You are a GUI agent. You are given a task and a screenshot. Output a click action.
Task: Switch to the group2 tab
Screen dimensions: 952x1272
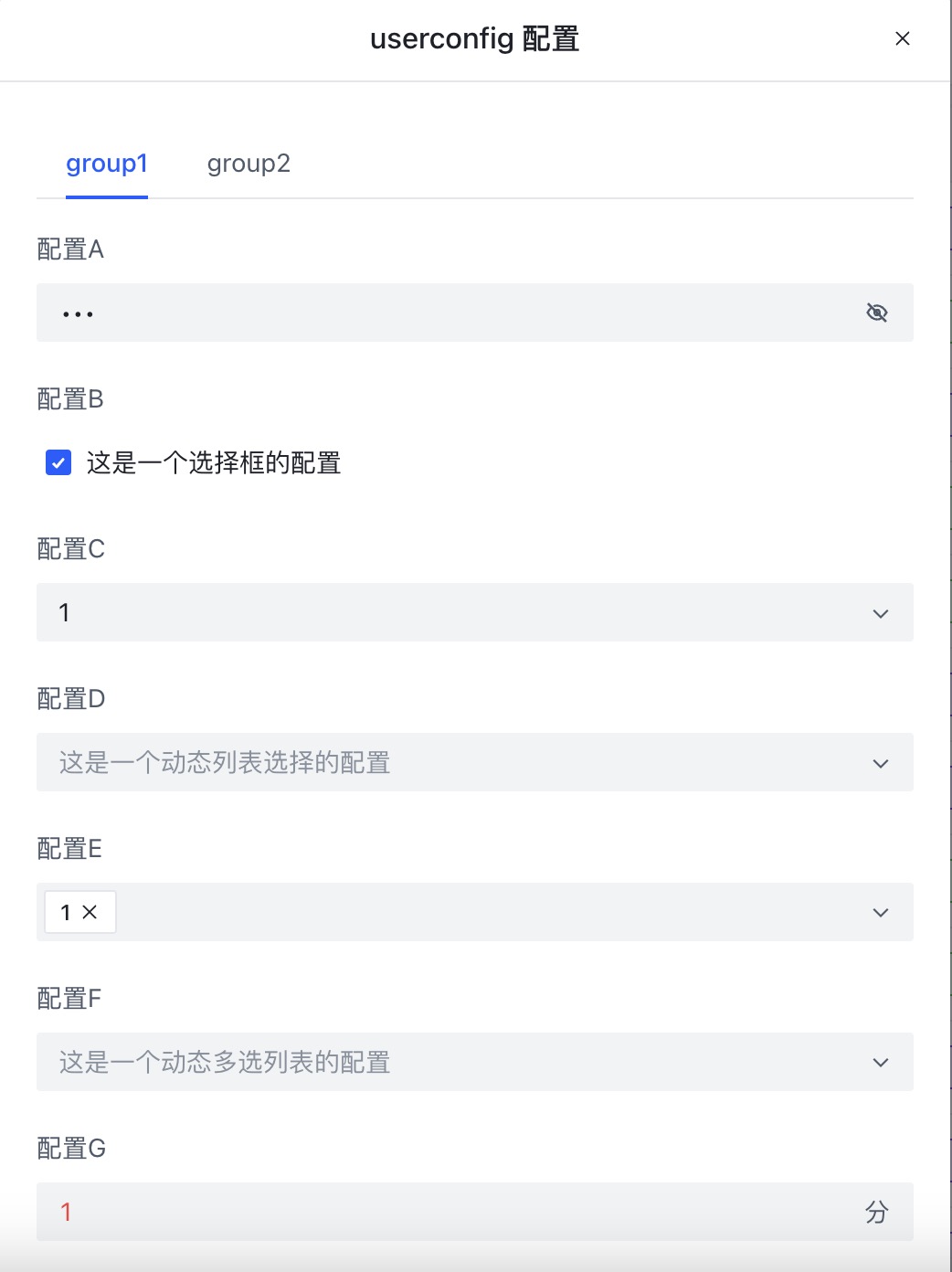click(248, 164)
